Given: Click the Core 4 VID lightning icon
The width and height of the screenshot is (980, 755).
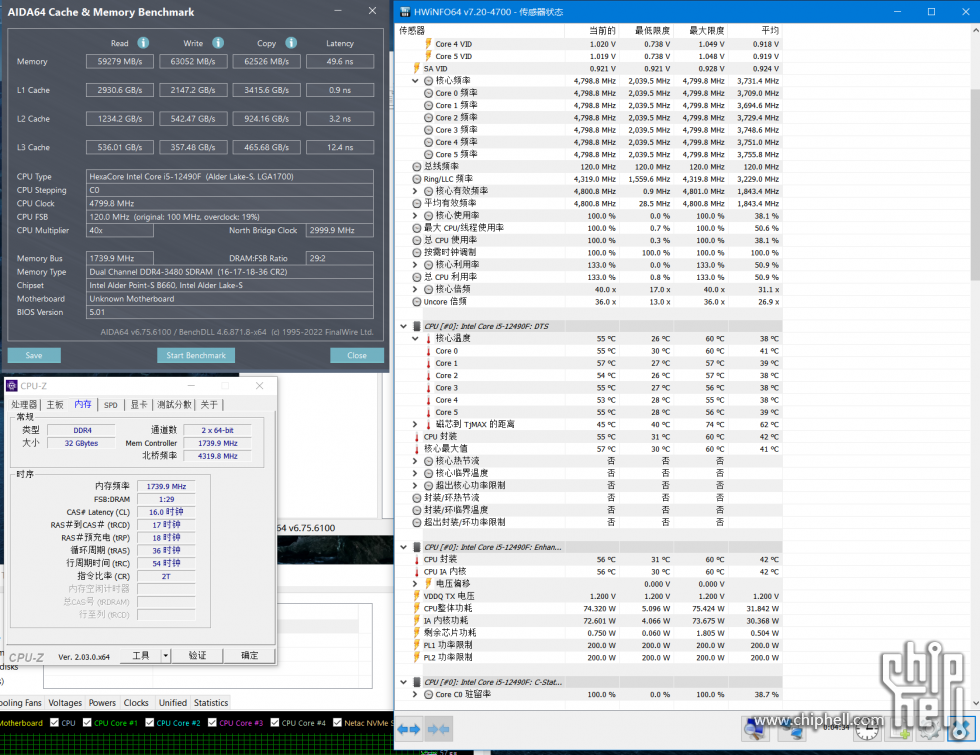Looking at the screenshot, I should 428,44.
